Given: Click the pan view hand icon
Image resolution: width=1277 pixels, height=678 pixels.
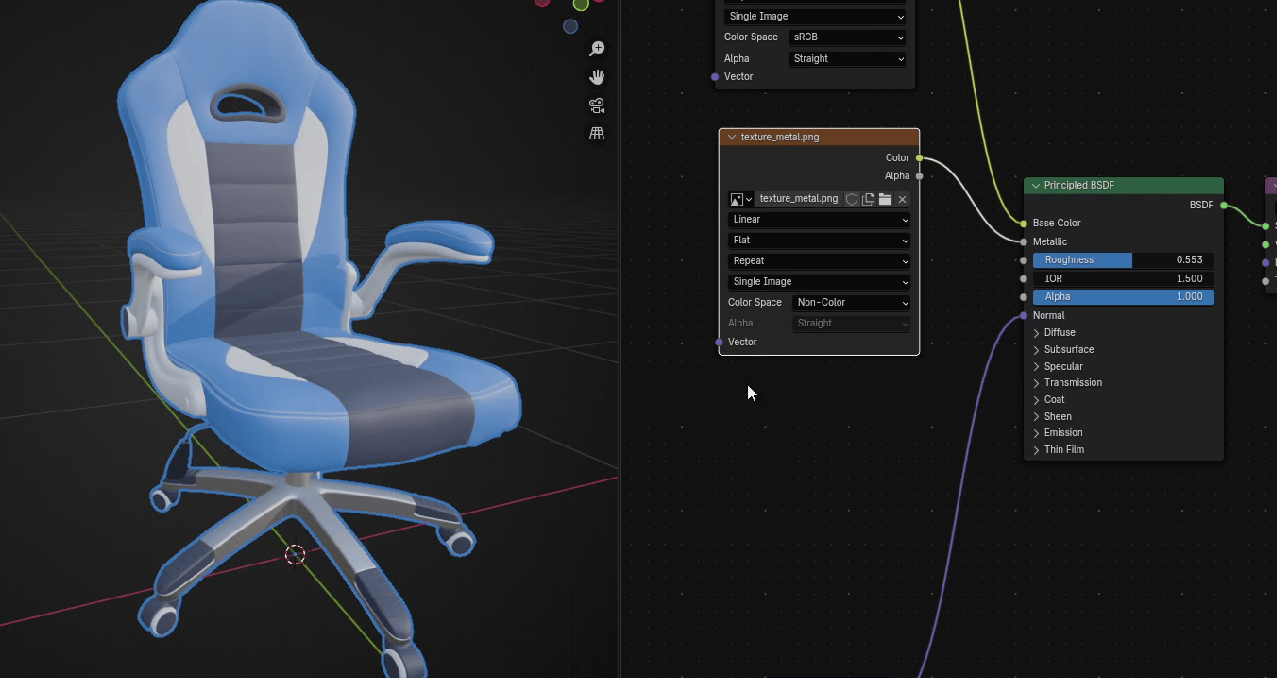Looking at the screenshot, I should (x=597, y=77).
